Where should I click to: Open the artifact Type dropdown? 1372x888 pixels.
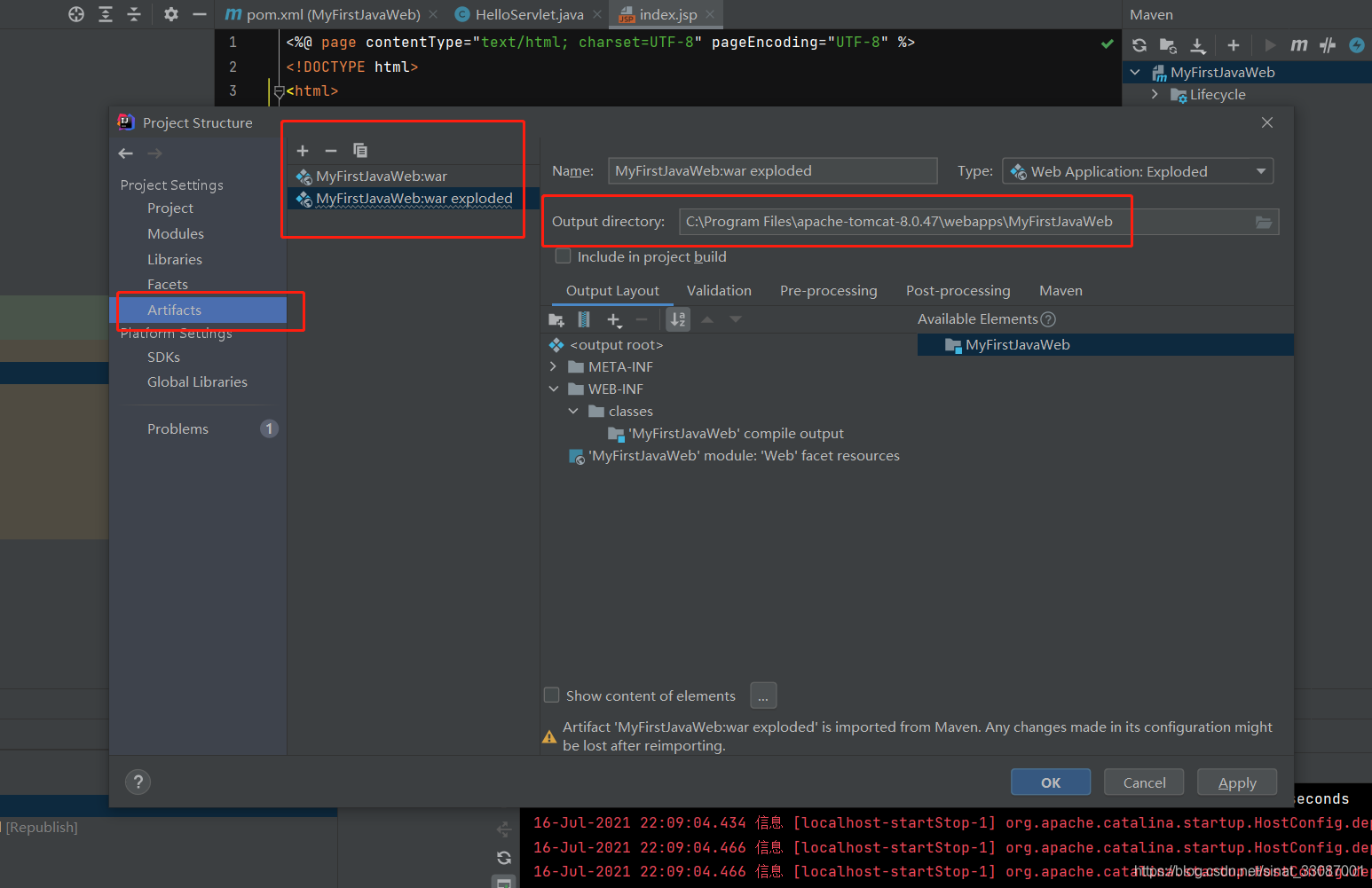1138,171
